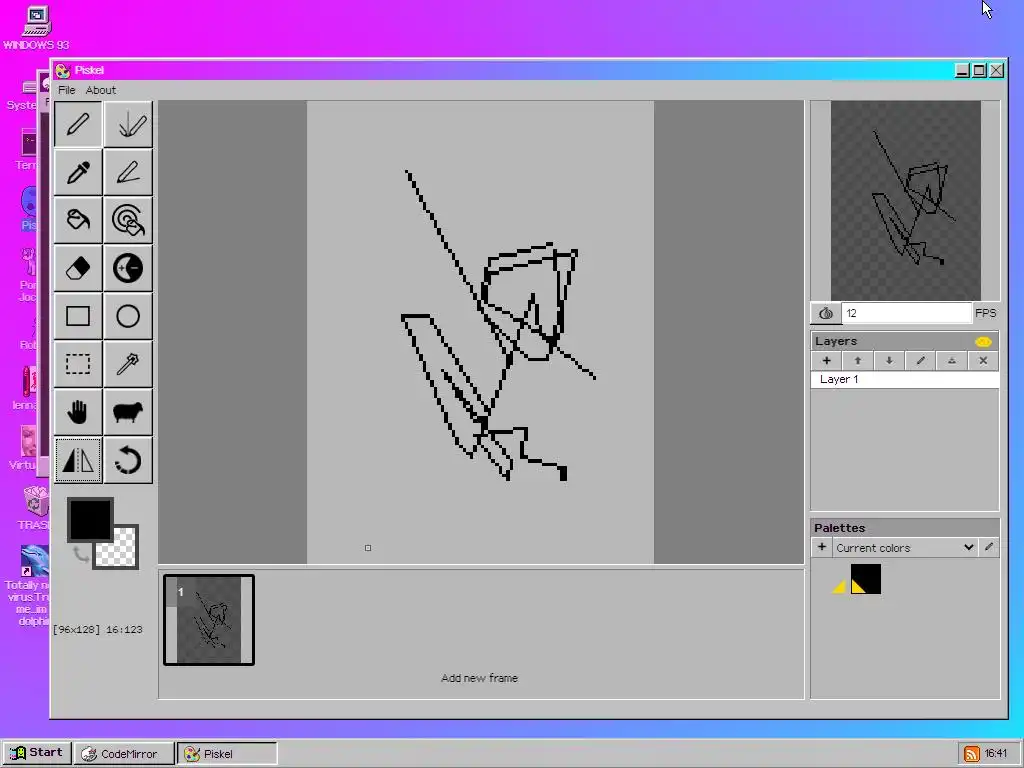
Task: Select the Circle tool
Action: [x=128, y=316]
